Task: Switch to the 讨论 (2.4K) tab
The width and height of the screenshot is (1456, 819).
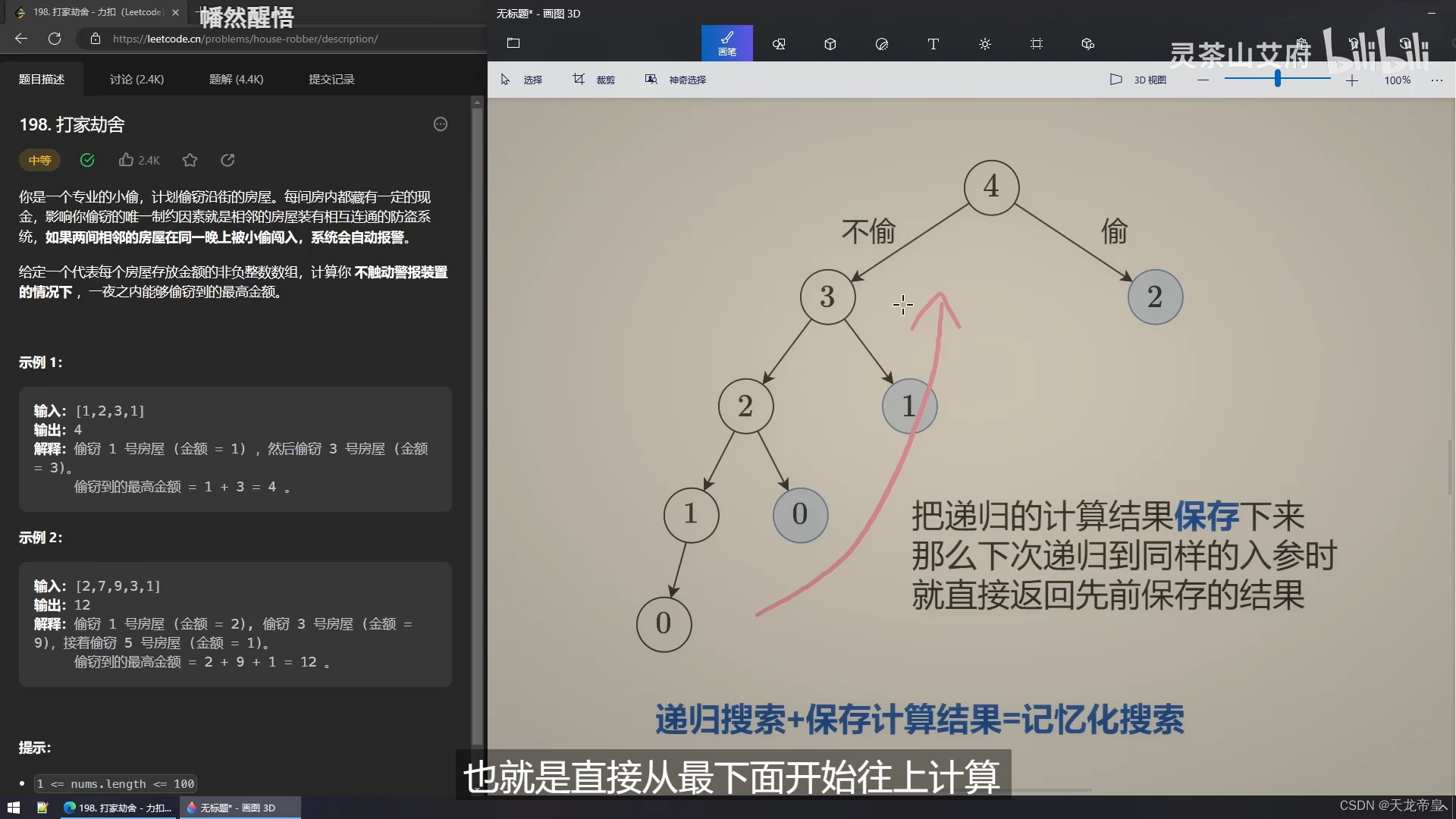Action: tap(136, 79)
